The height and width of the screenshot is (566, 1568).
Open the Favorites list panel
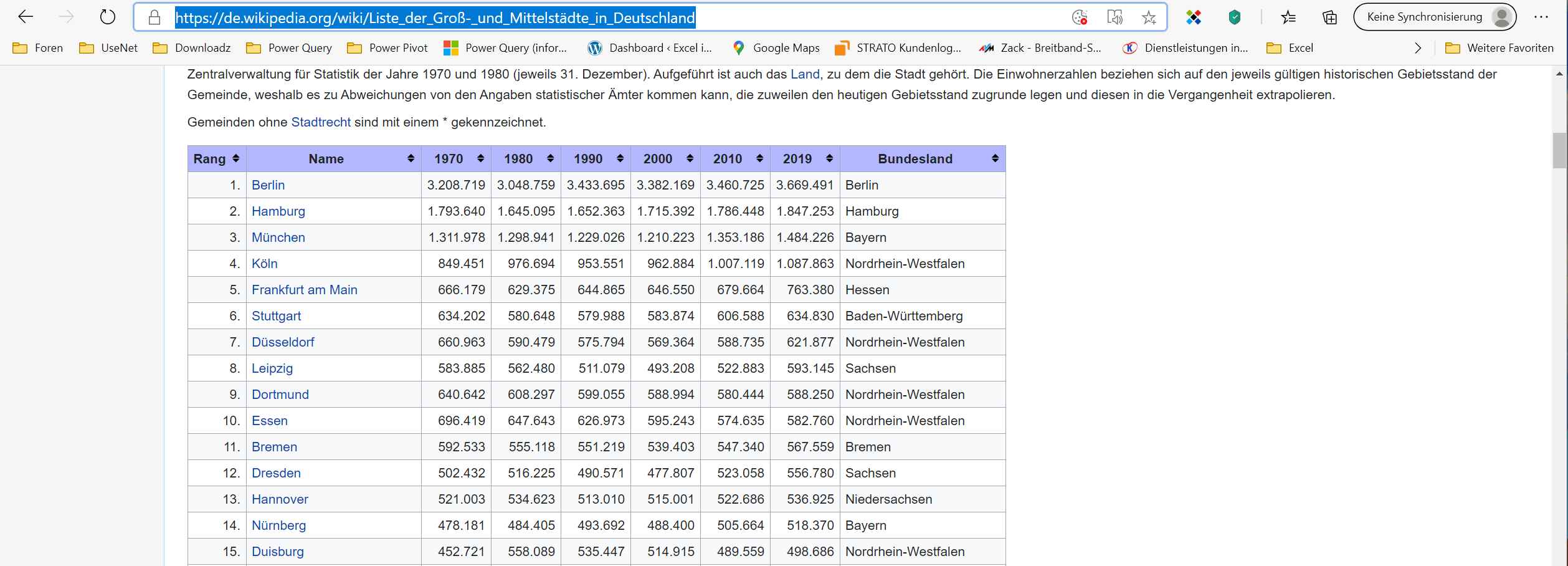1289,17
